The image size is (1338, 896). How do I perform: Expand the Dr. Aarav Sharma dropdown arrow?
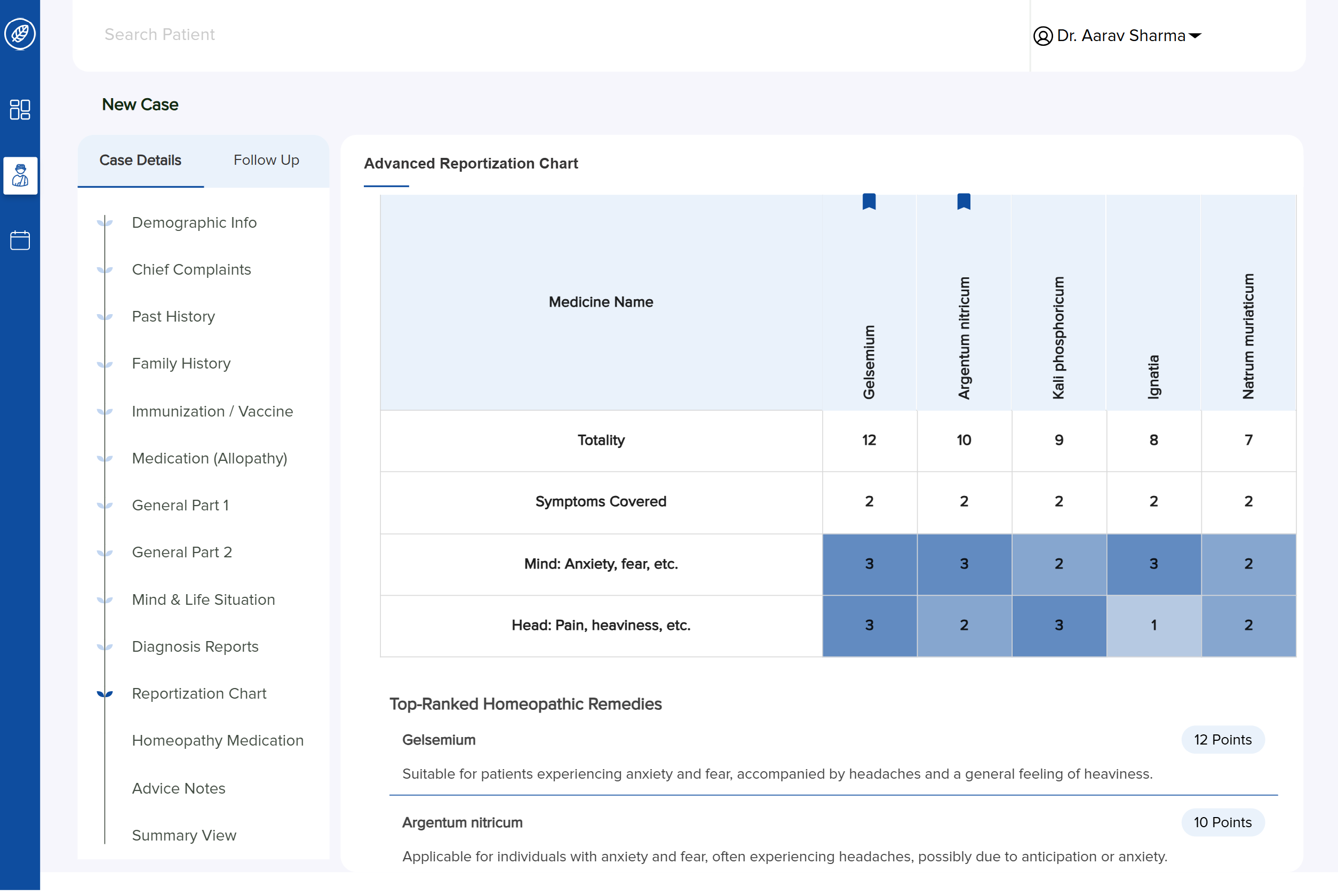pos(1195,36)
